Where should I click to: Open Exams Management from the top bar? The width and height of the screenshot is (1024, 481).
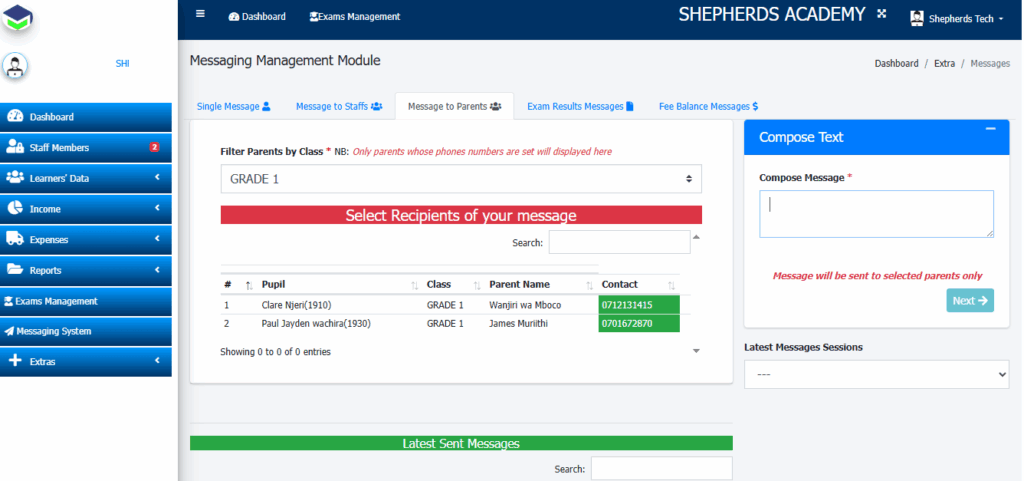[355, 17]
